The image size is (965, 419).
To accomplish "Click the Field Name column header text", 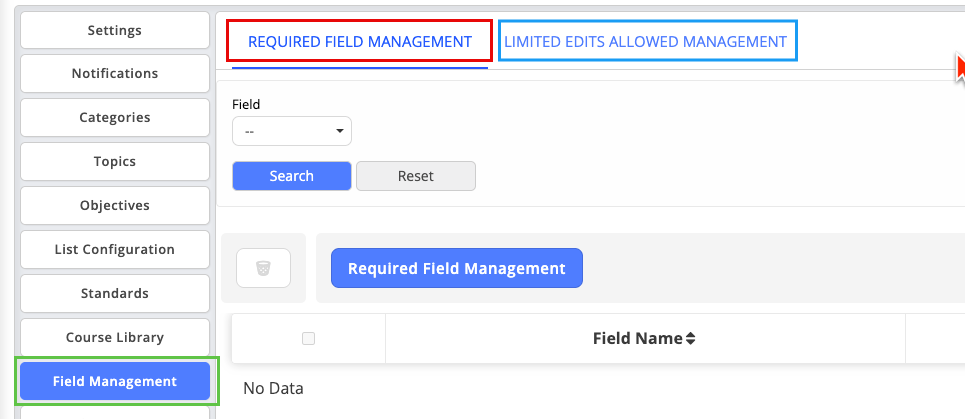I will click(x=637, y=339).
